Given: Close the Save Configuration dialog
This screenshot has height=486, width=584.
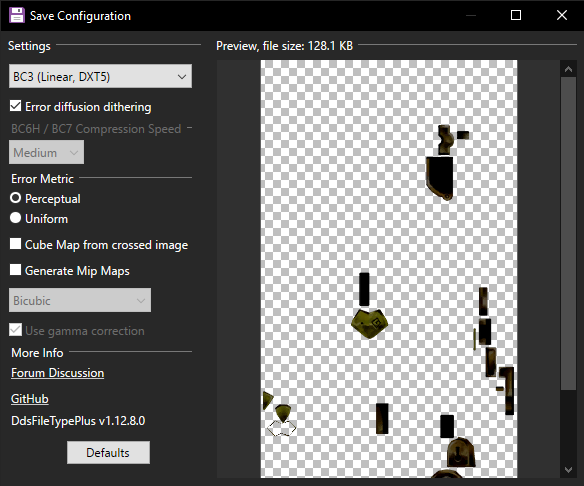Looking at the screenshot, I should [x=562, y=15].
